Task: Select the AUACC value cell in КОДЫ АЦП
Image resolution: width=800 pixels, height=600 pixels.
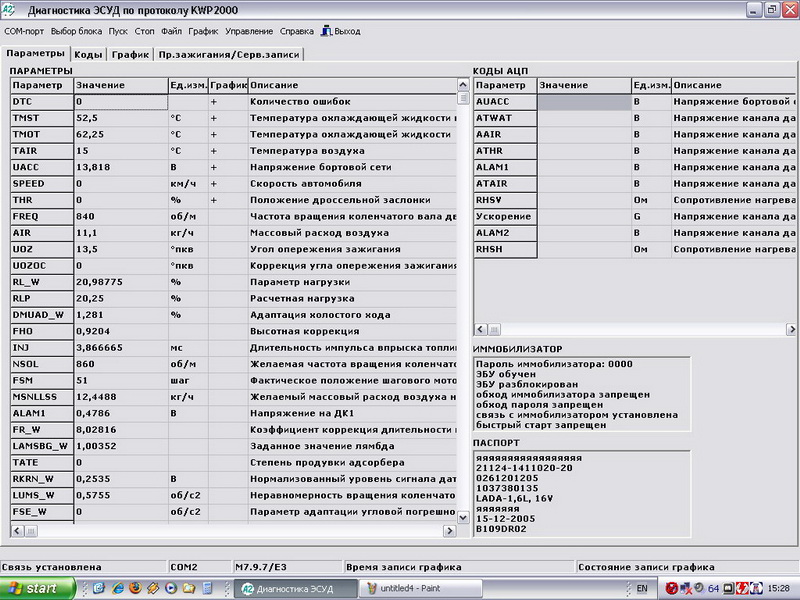Action: point(584,102)
